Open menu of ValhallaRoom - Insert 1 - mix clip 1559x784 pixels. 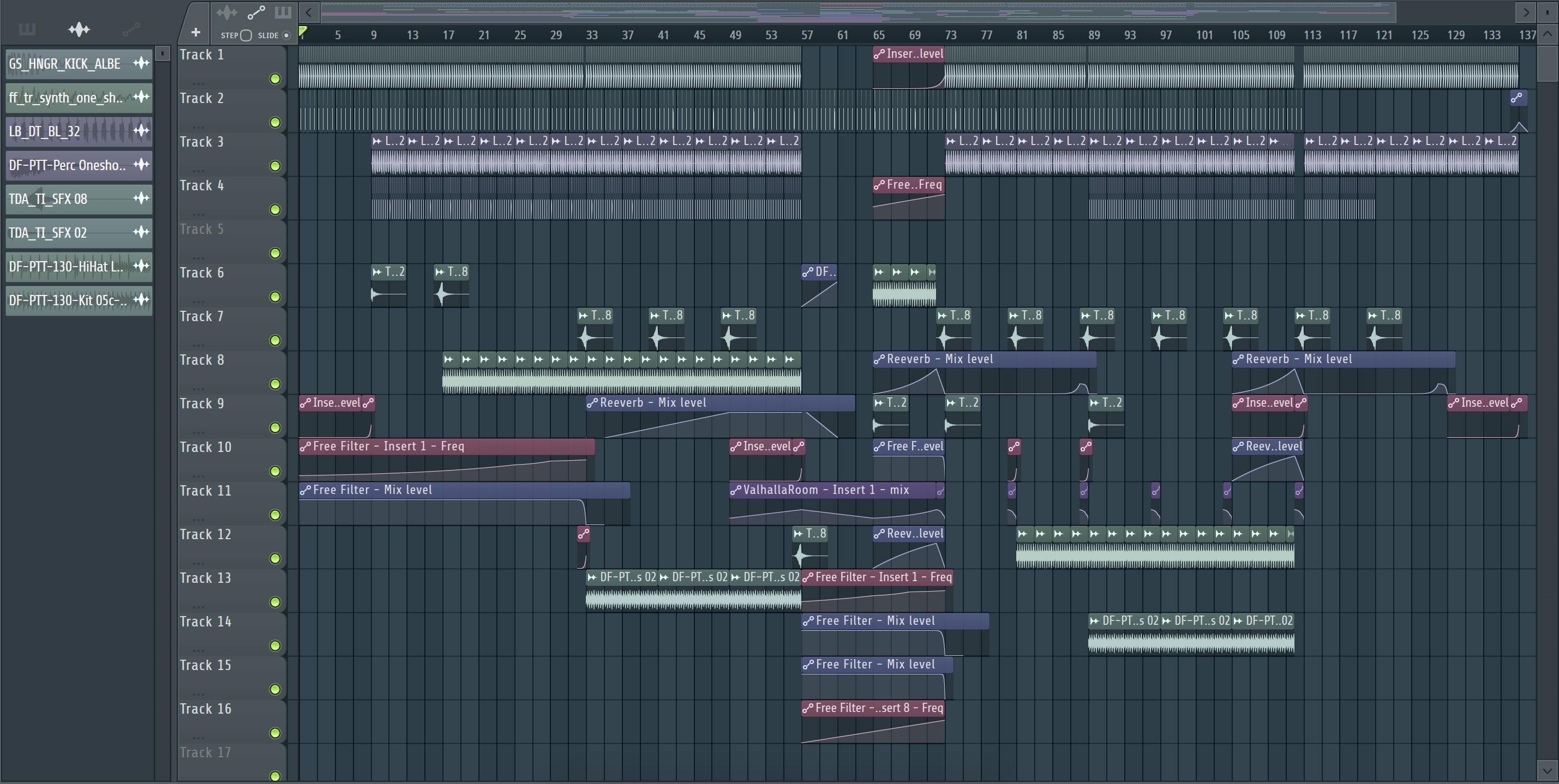[x=736, y=490]
